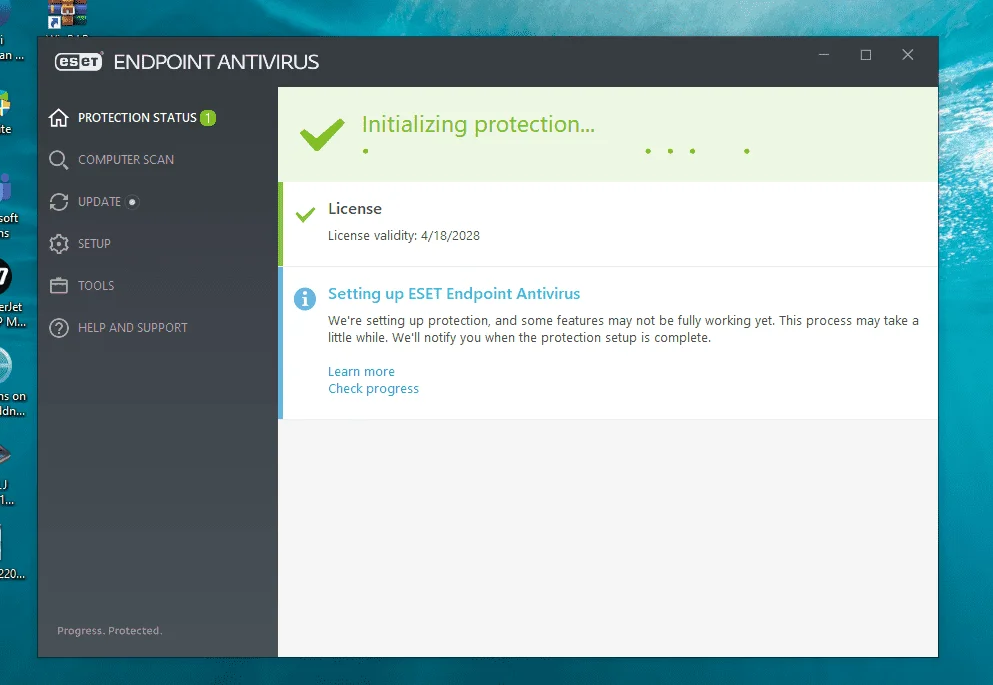Close the ESET Endpoint Antivirus window
Viewport: 993px width, 685px height.
pyautogui.click(x=908, y=55)
